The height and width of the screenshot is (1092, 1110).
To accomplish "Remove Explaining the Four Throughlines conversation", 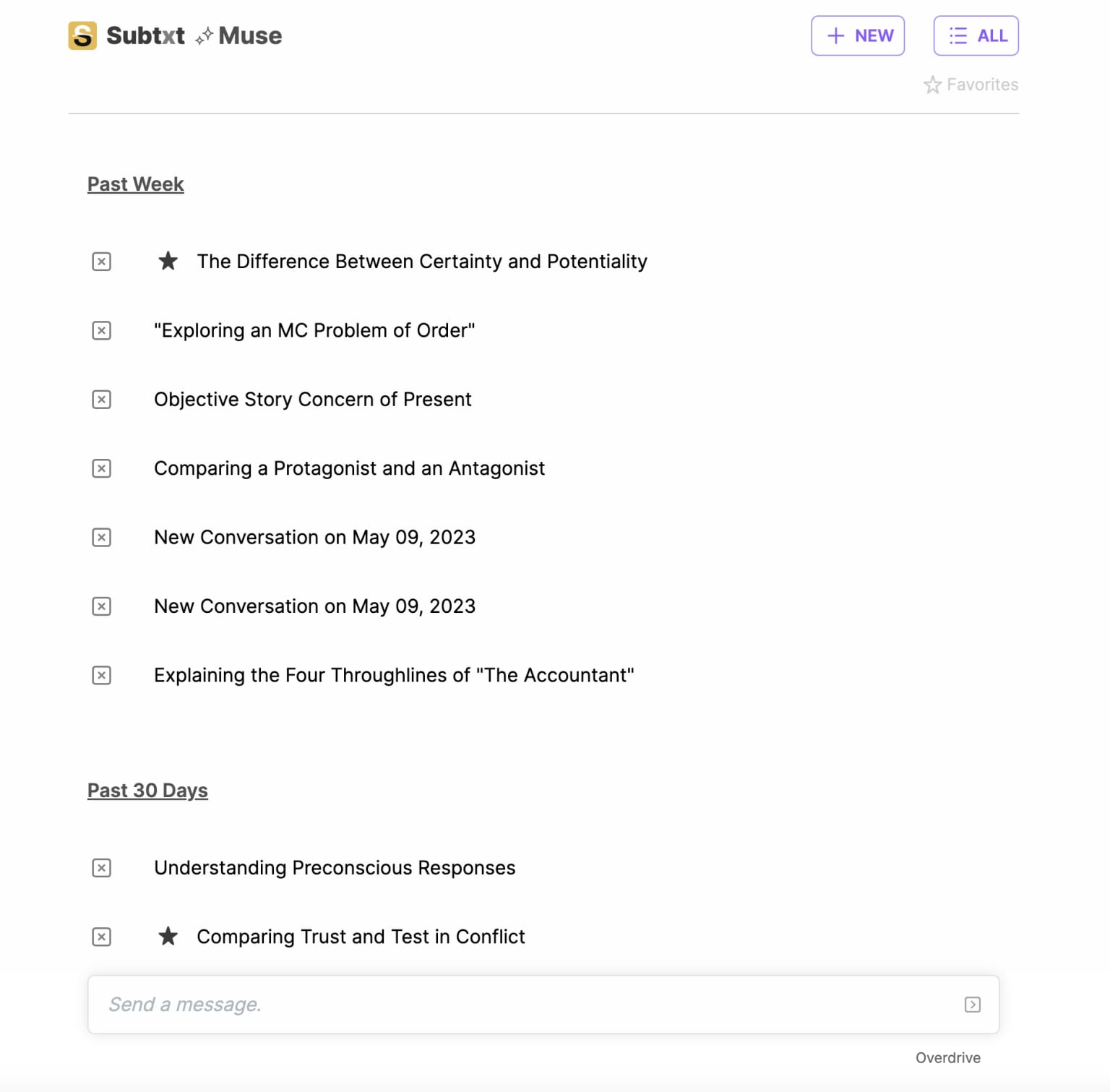I will [102, 676].
